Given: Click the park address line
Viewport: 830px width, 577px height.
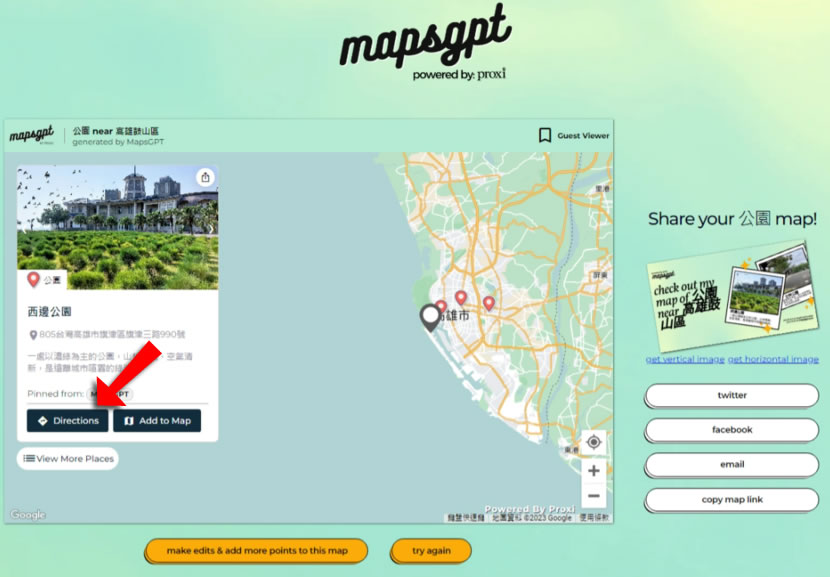Looking at the screenshot, I should tap(106, 335).
